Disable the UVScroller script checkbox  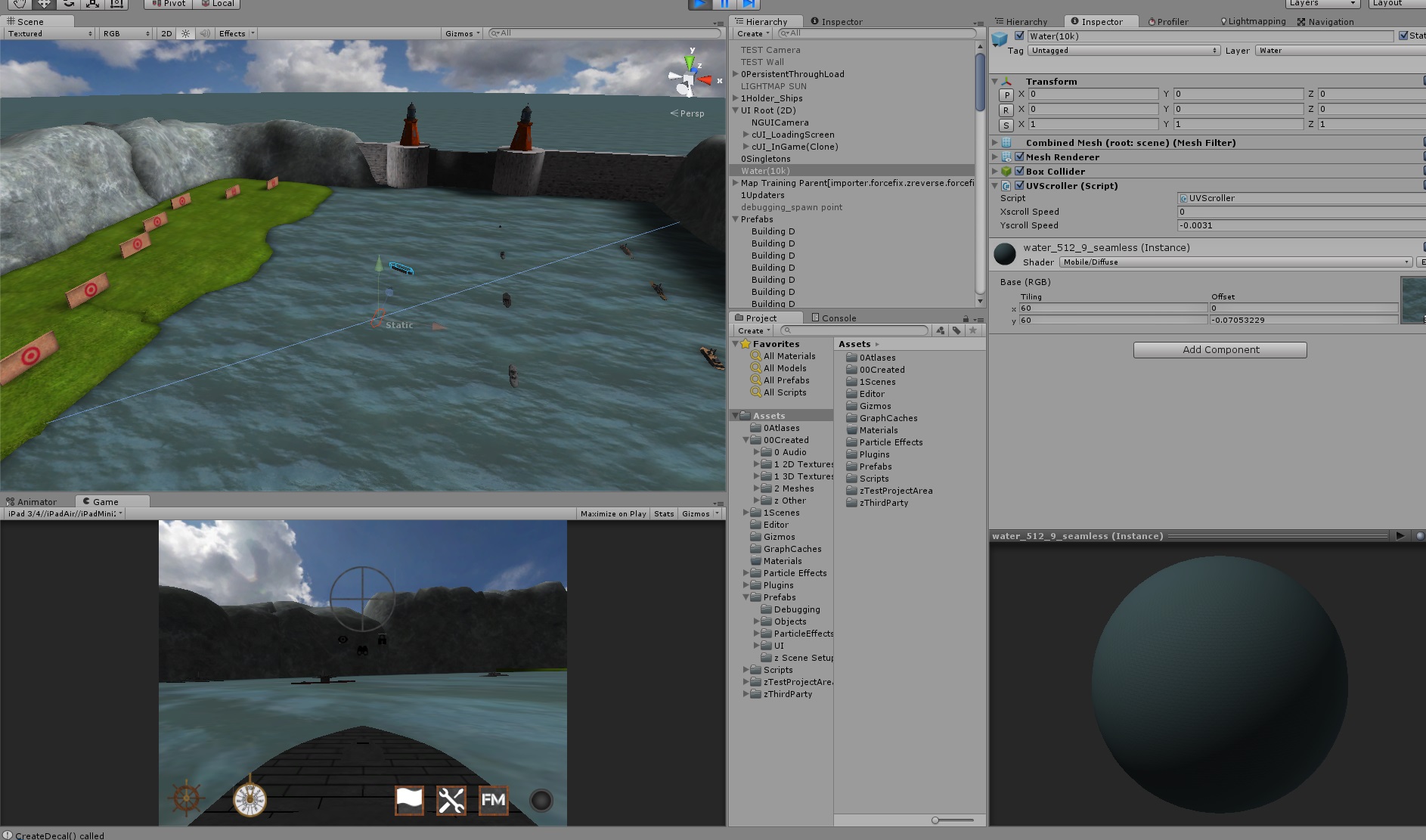(1019, 185)
